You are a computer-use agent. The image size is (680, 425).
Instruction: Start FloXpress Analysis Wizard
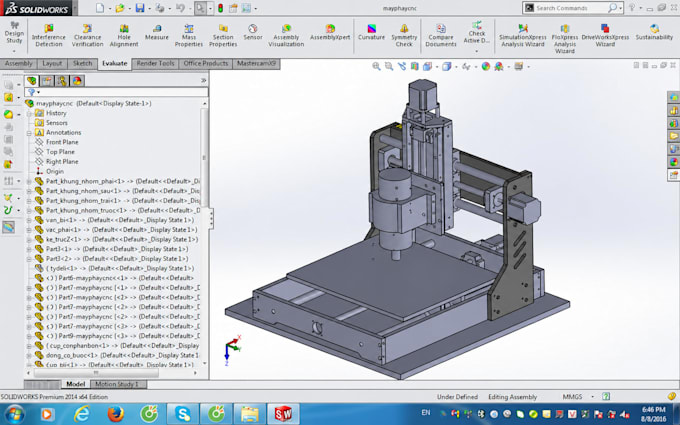(565, 39)
